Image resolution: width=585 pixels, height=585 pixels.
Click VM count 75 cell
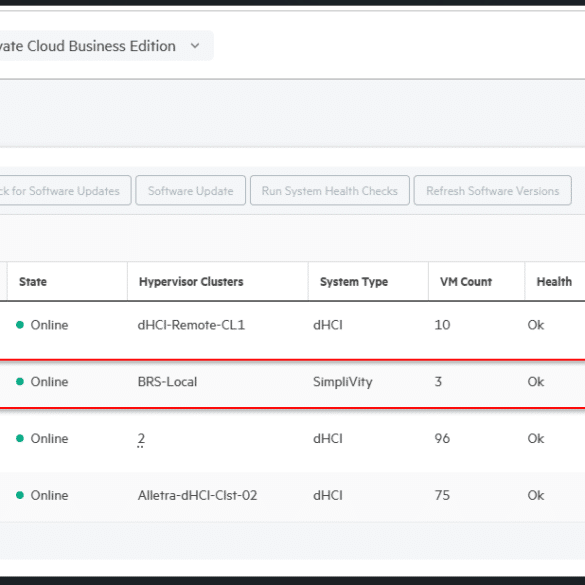[442, 495]
